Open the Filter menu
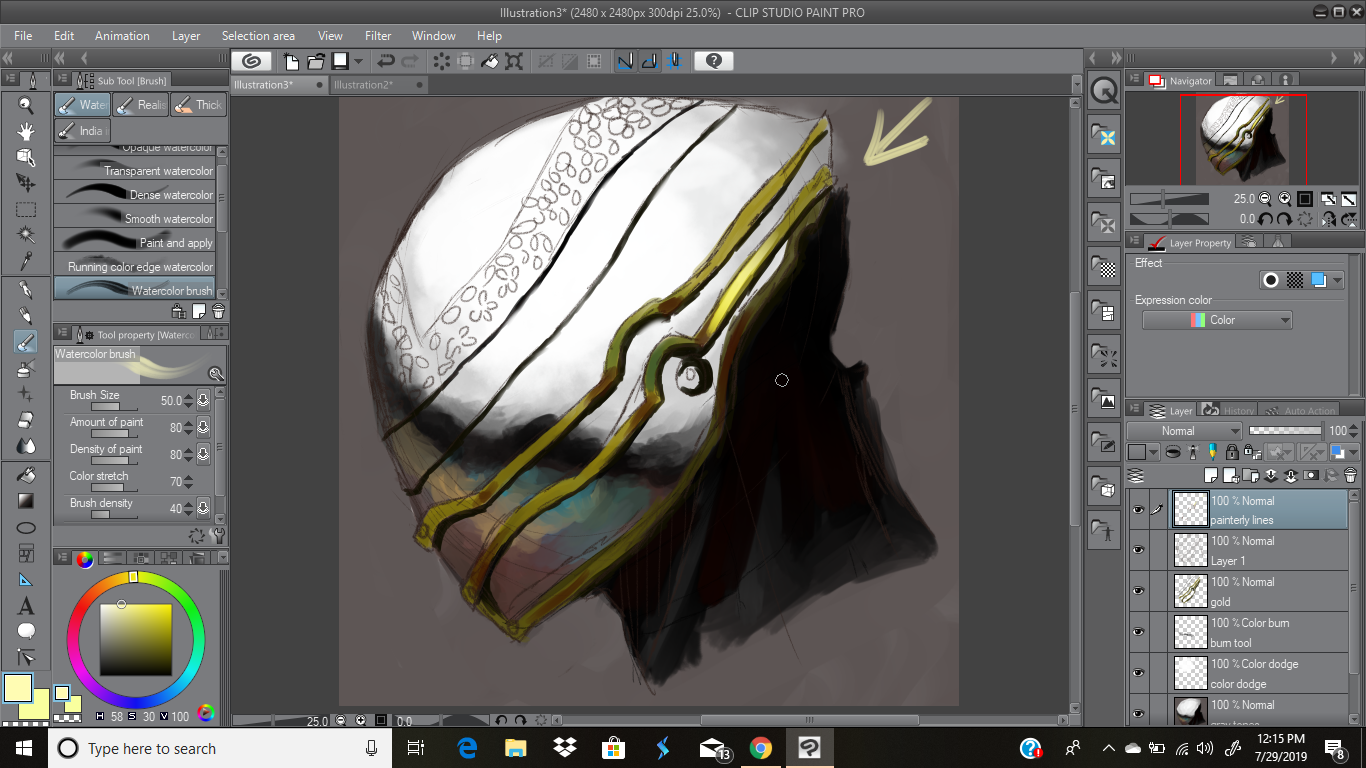This screenshot has height=768, width=1366. [378, 36]
